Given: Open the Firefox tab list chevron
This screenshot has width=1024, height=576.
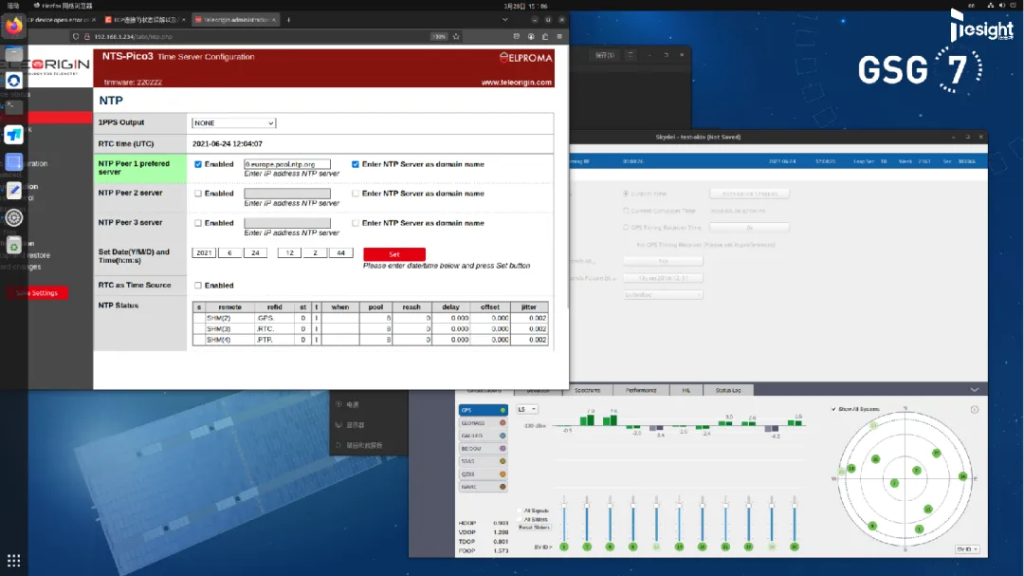Looking at the screenshot, I should point(505,20).
